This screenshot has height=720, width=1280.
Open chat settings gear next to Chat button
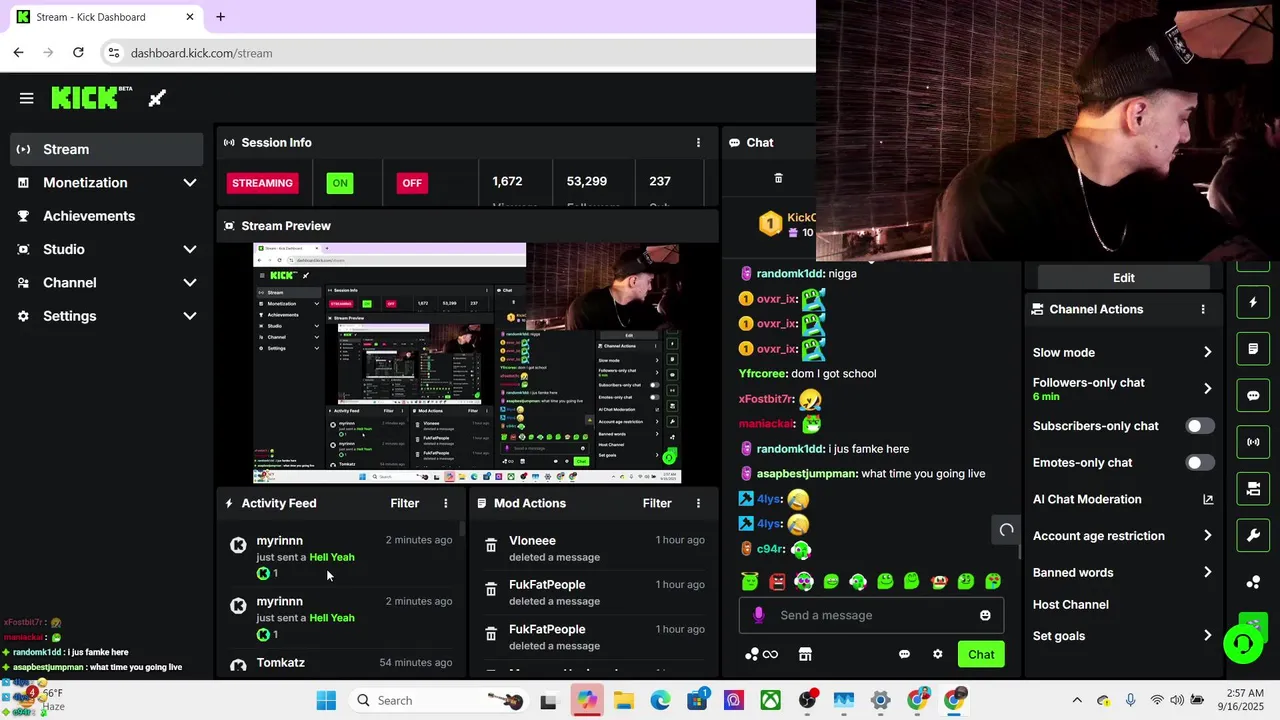pos(938,654)
